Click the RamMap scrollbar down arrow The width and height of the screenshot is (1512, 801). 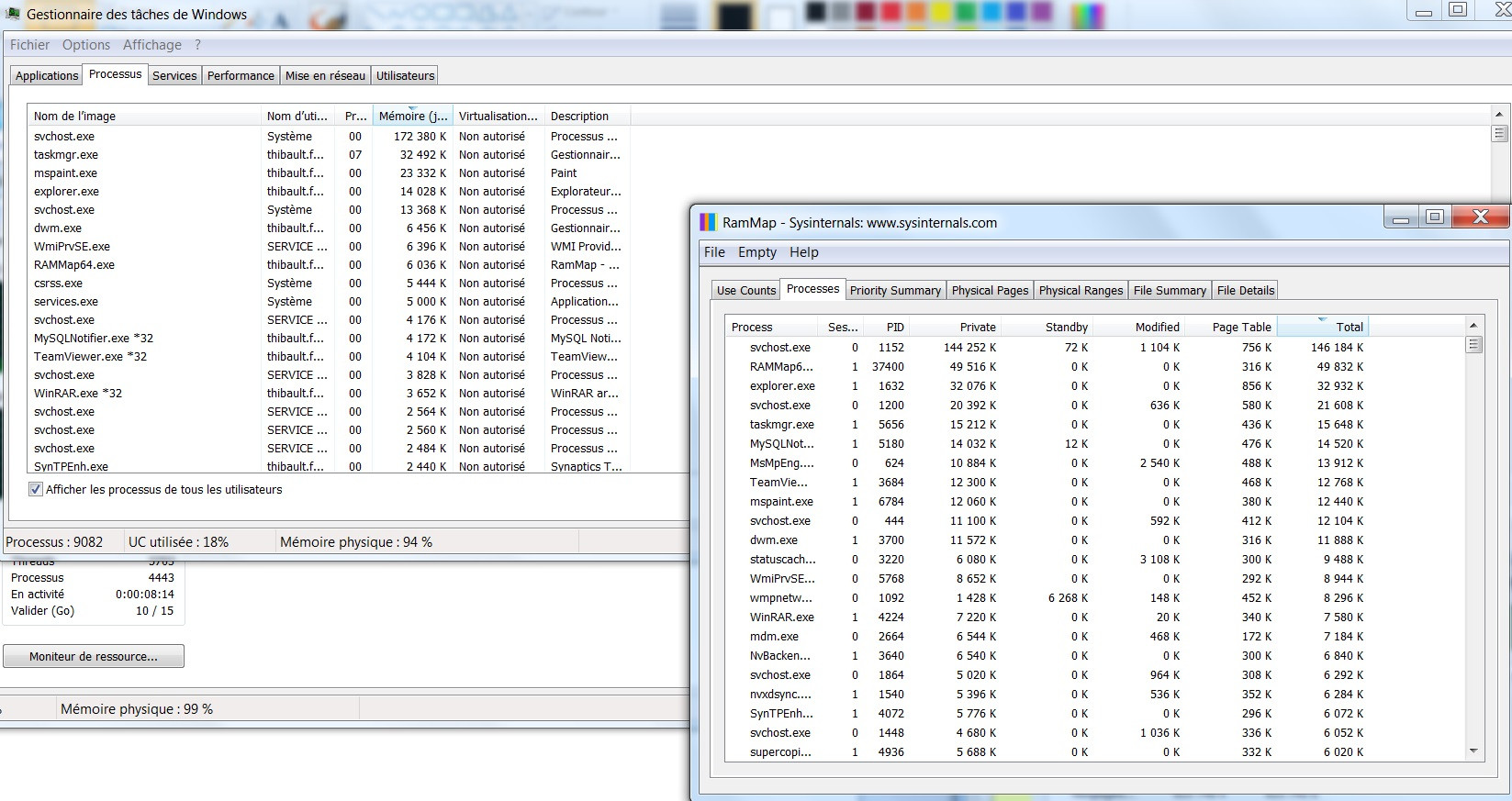point(1473,751)
